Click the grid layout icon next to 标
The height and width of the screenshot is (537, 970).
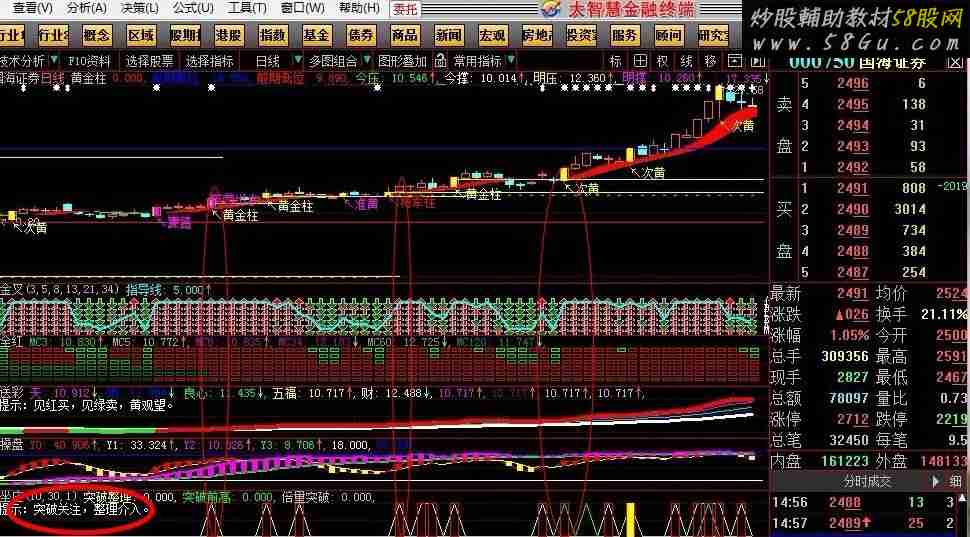[x=640, y=61]
